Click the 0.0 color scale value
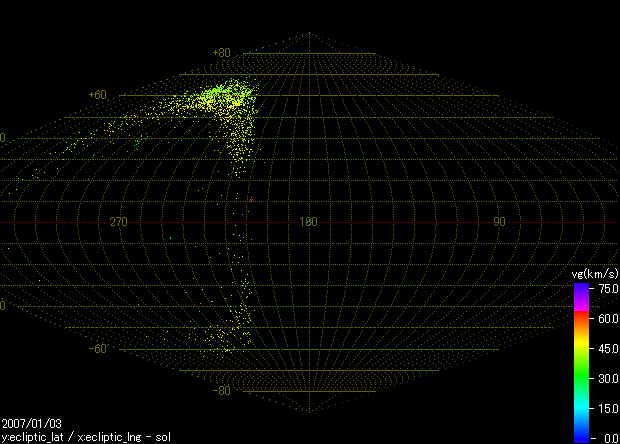This screenshot has height=444, width=620. (609, 438)
